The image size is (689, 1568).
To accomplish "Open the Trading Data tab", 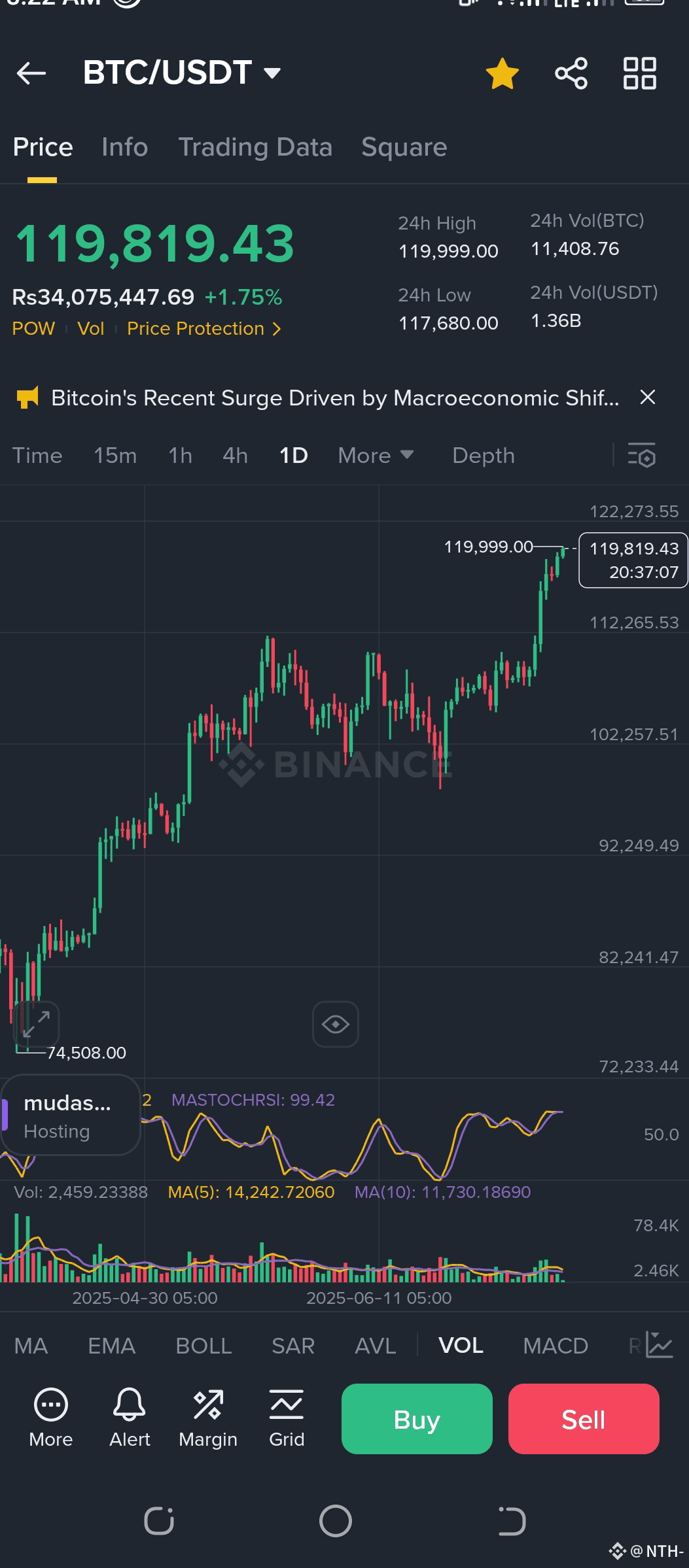I will (x=255, y=147).
